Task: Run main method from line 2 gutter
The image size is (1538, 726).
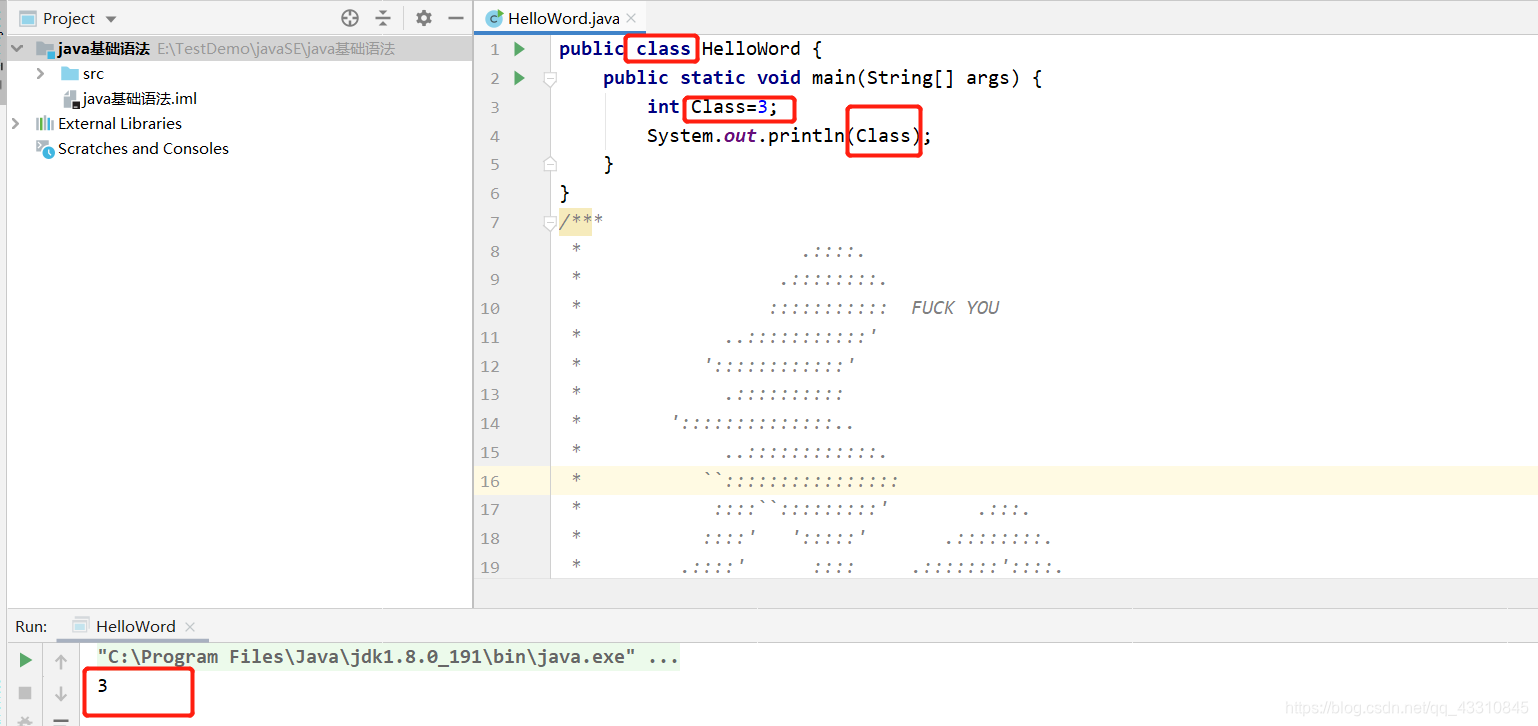Action: pyautogui.click(x=519, y=78)
